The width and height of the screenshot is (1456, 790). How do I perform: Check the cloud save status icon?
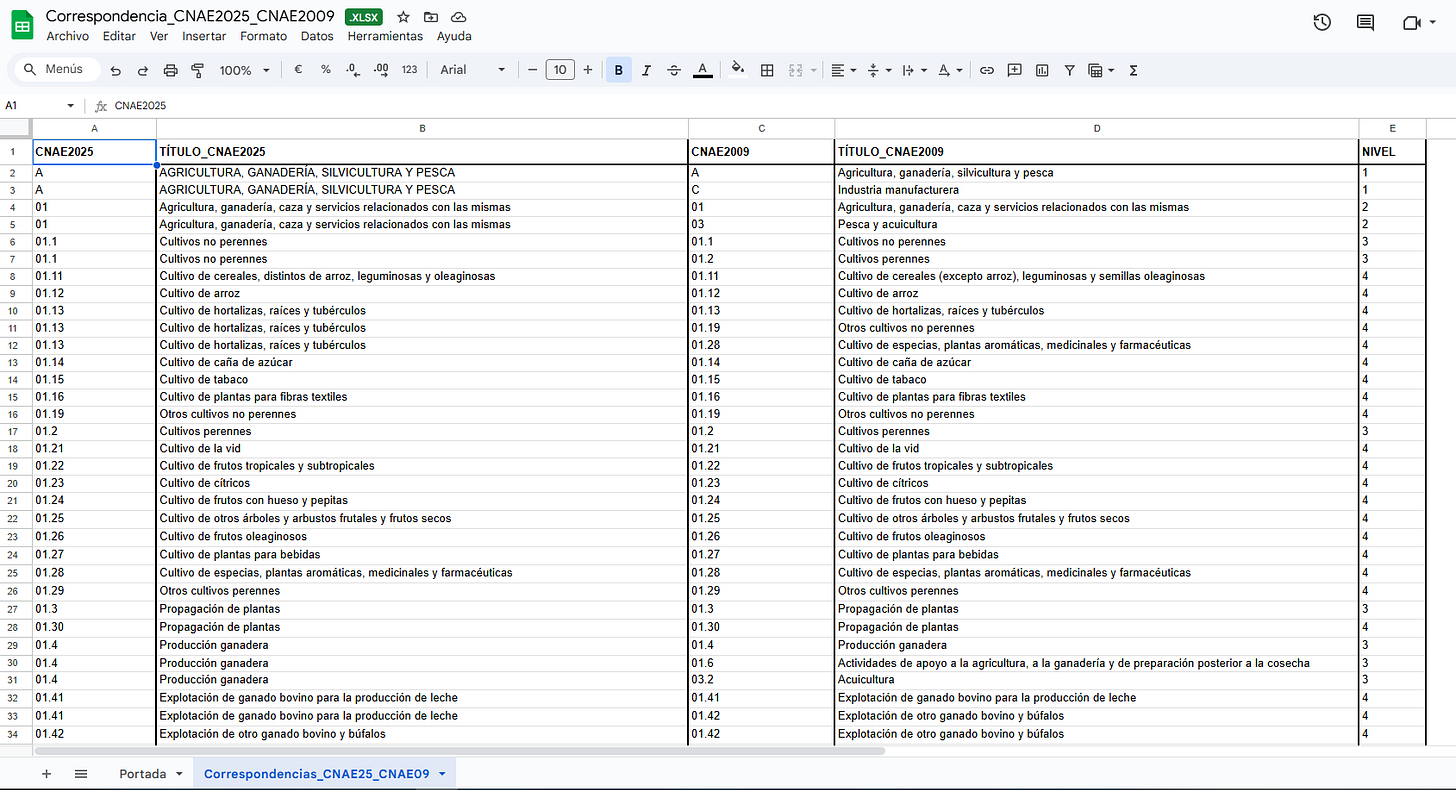458,17
